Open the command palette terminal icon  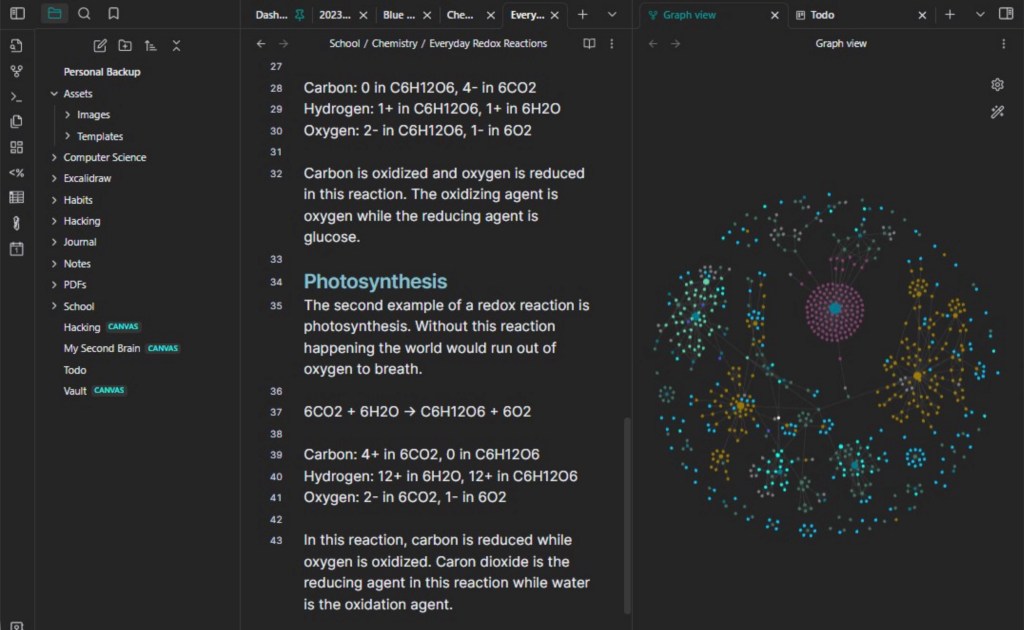click(16, 97)
